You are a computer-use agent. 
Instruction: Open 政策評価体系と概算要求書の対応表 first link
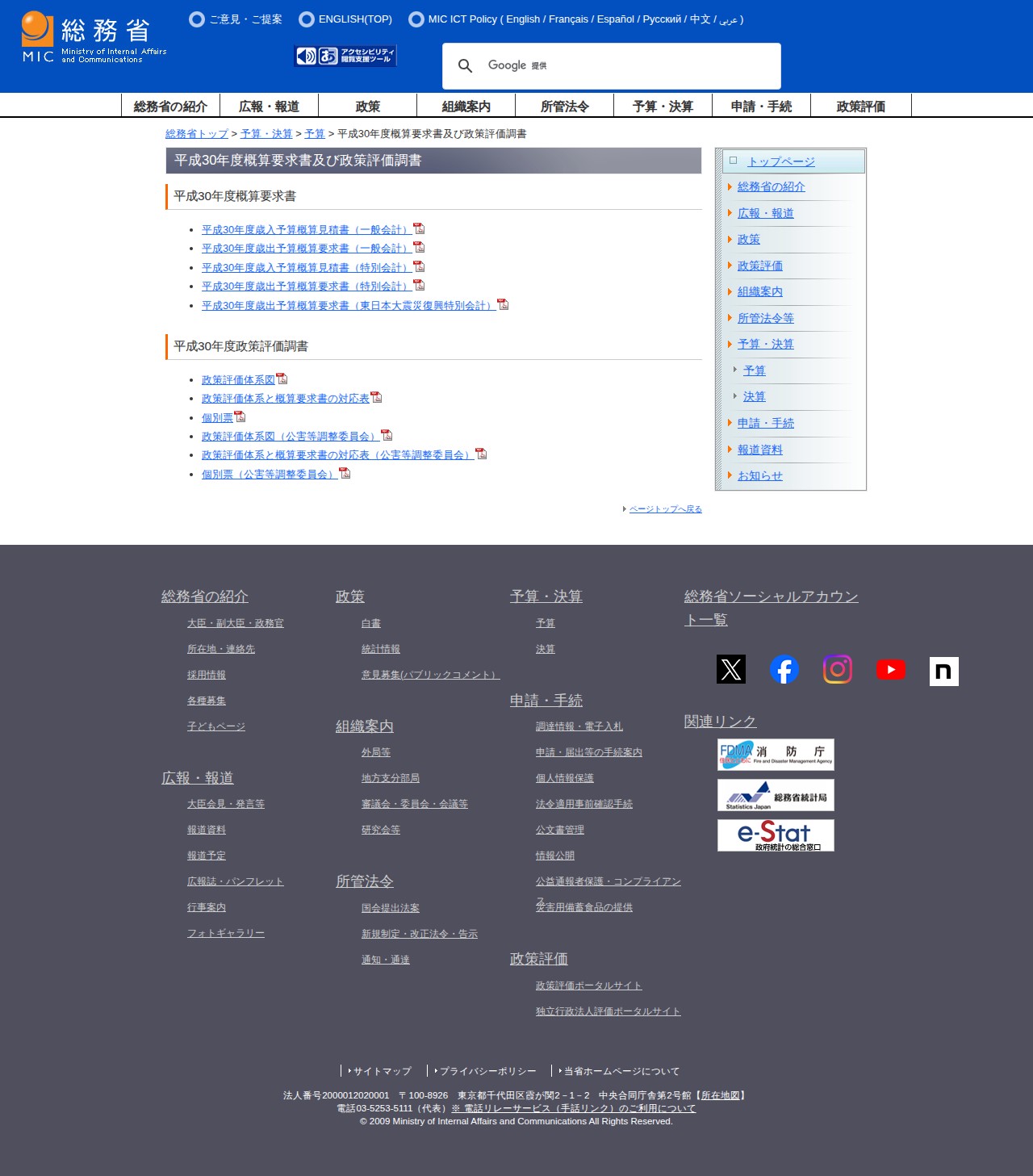286,399
